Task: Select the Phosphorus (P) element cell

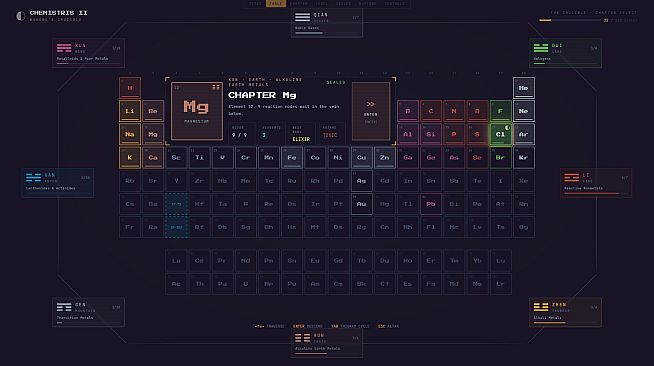Action: tap(454, 134)
